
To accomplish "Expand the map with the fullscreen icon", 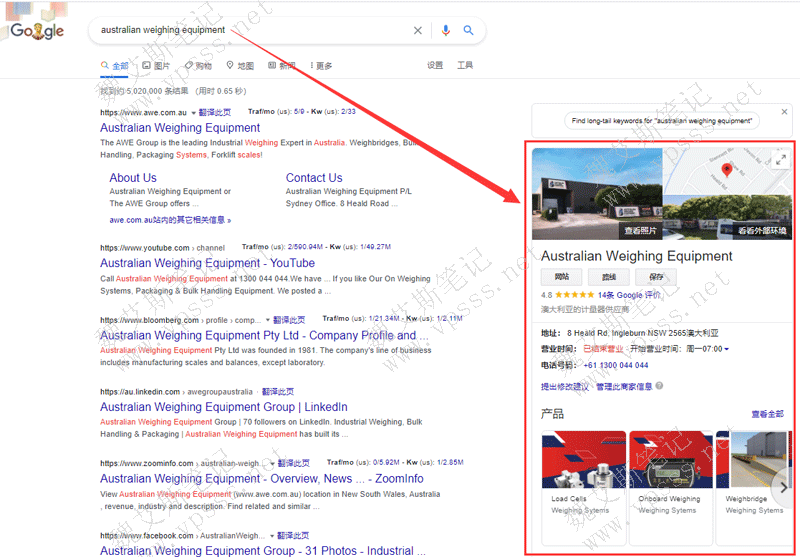I will pyautogui.click(x=781, y=160).
